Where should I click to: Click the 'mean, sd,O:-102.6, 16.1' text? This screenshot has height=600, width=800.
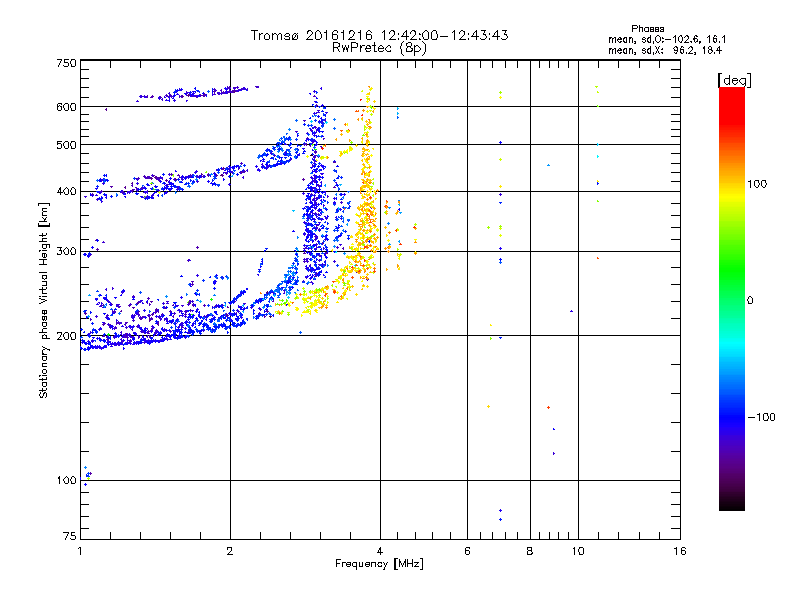point(667,39)
